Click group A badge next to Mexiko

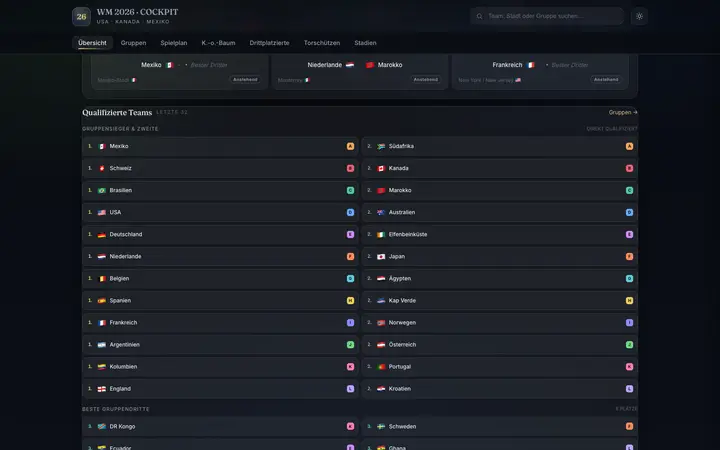(350, 146)
